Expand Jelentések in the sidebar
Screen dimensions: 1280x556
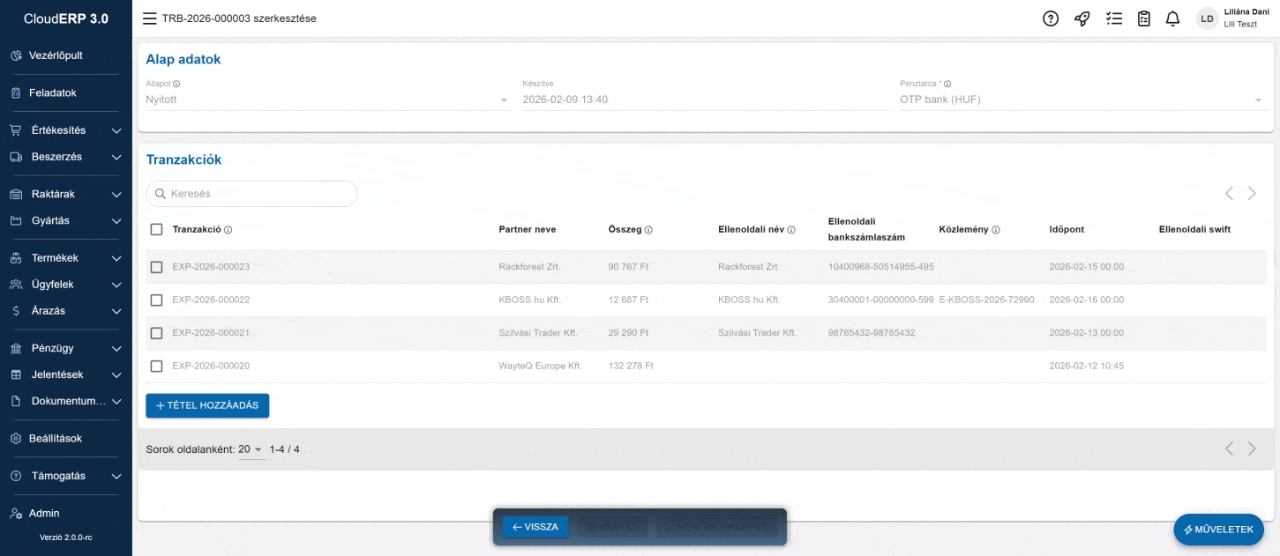[66, 375]
